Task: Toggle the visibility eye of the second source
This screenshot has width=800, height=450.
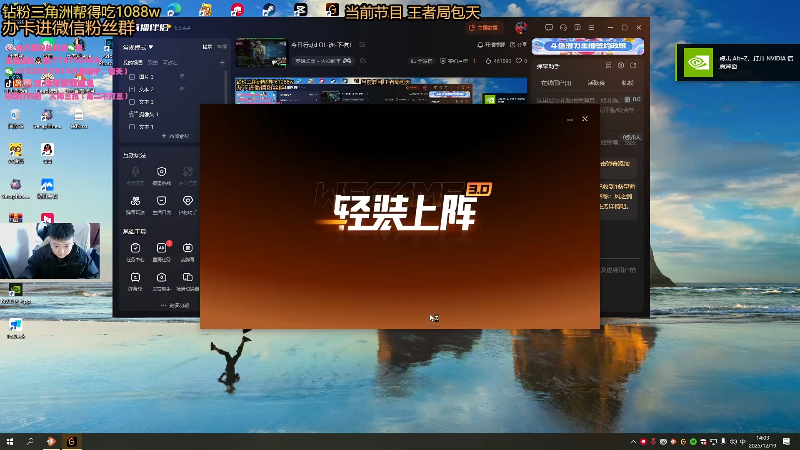Action: (182, 89)
